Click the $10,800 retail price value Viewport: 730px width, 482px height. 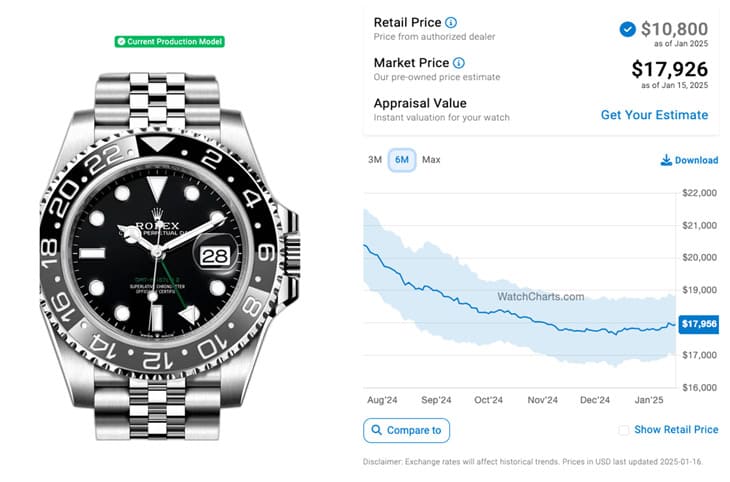(675, 29)
